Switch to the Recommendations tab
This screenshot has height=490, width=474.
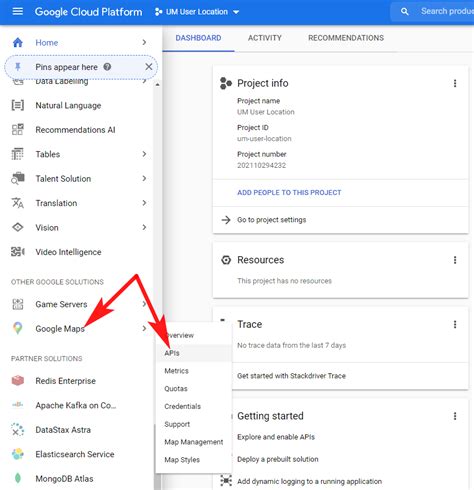(346, 38)
